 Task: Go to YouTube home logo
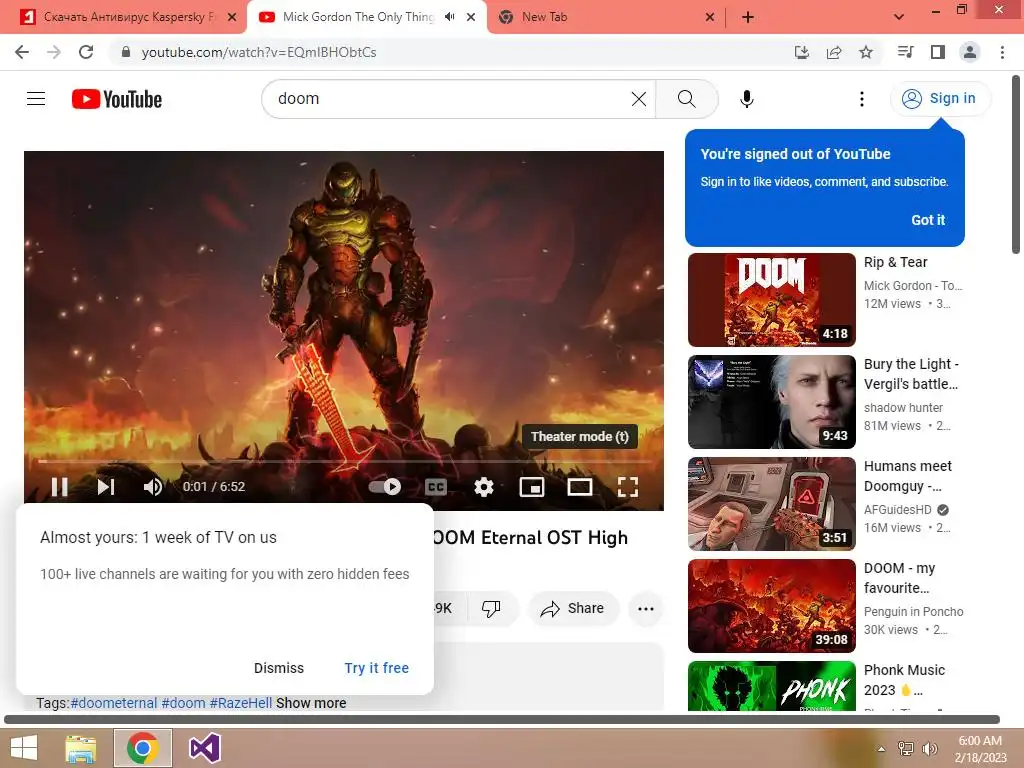coord(117,99)
